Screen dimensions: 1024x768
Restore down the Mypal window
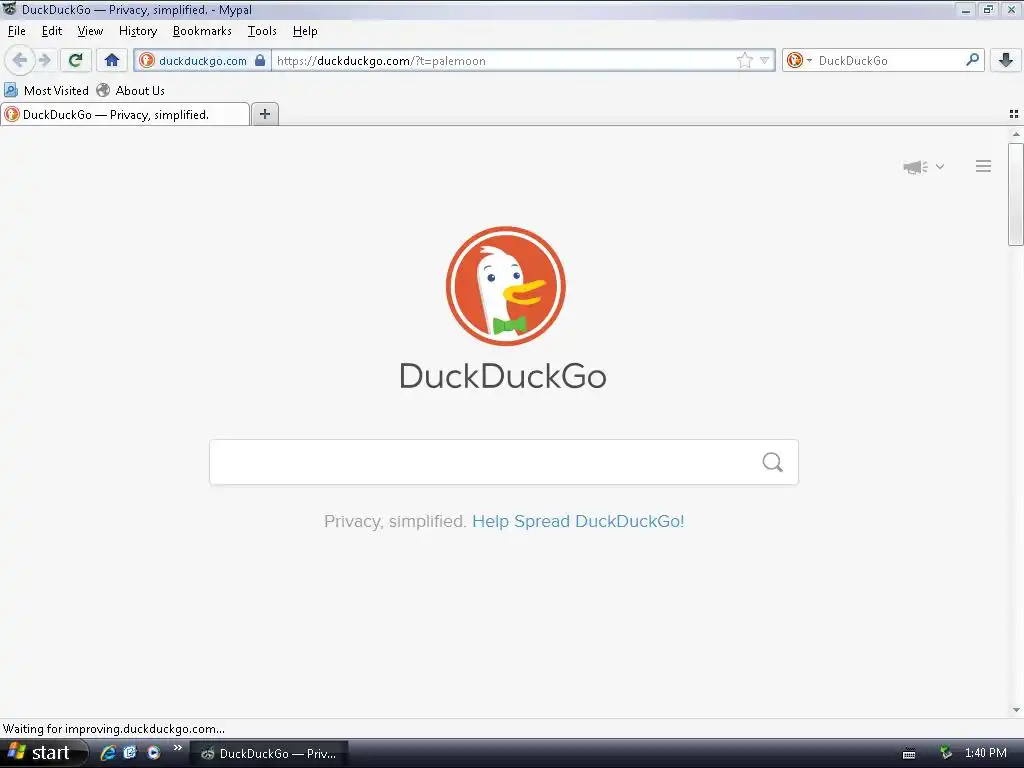[988, 9]
